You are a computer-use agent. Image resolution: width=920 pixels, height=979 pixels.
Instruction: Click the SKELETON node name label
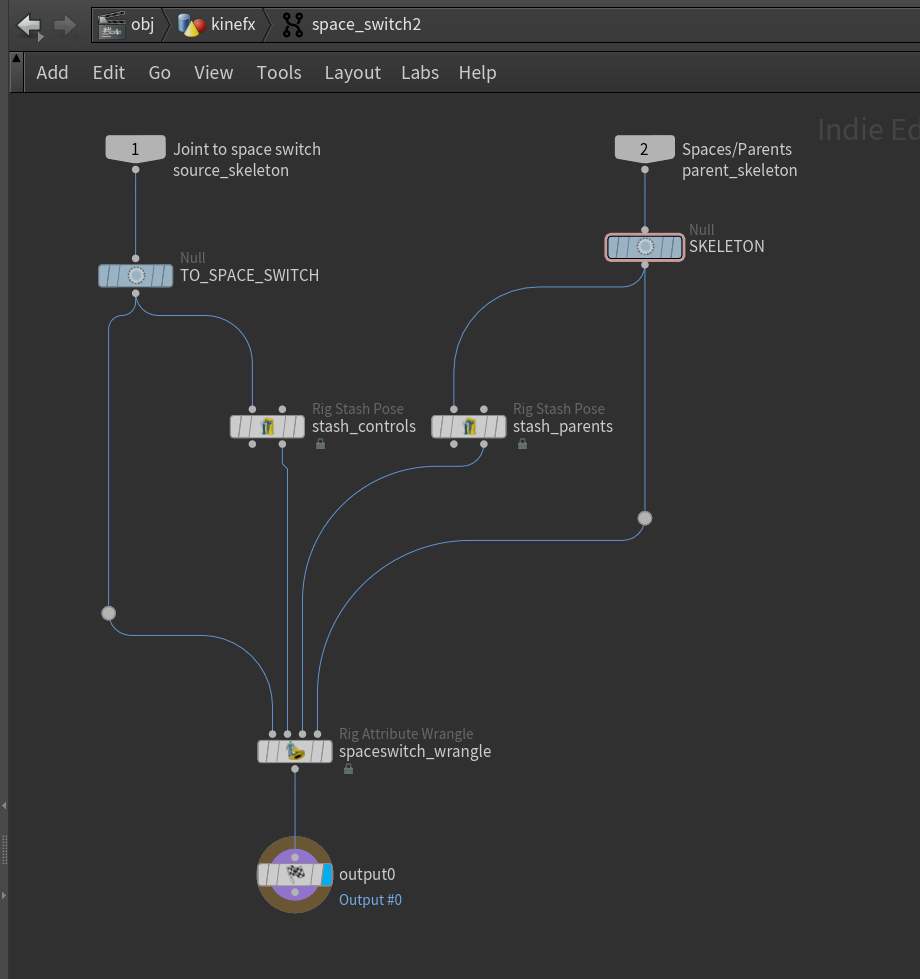[x=727, y=247]
